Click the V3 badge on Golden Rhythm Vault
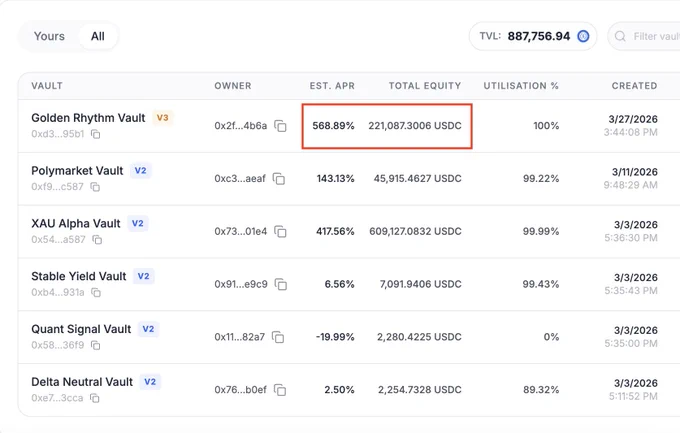680x433 pixels. click(162, 118)
